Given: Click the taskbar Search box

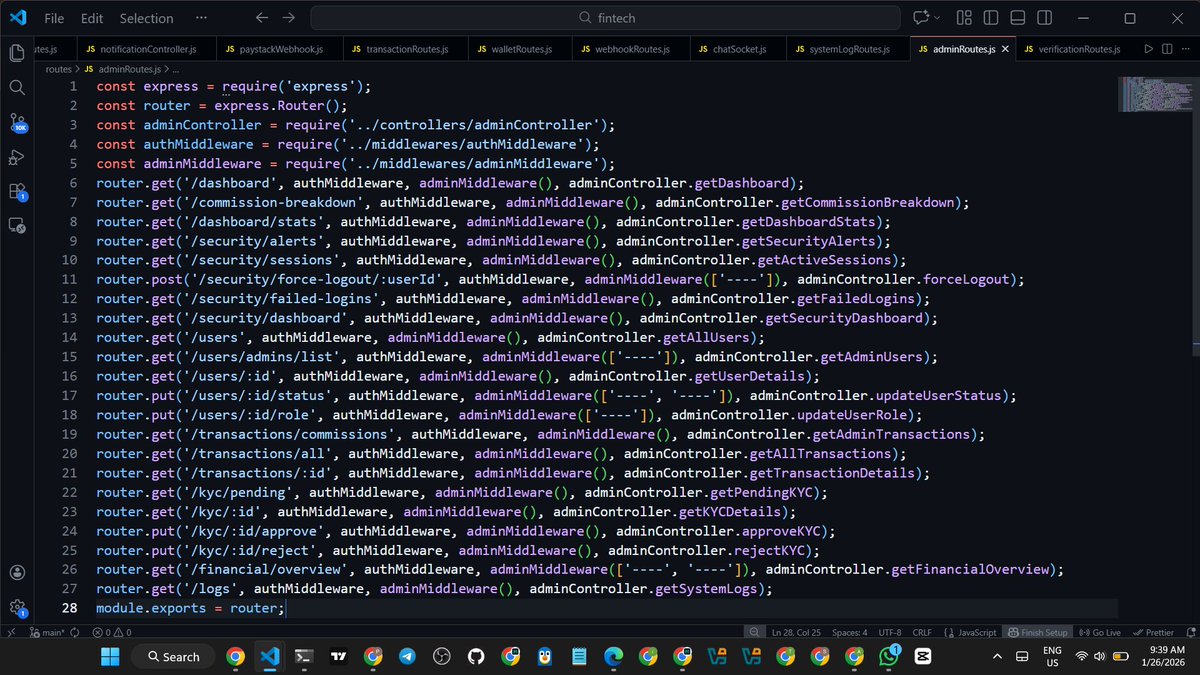Looking at the screenshot, I should 173,656.
